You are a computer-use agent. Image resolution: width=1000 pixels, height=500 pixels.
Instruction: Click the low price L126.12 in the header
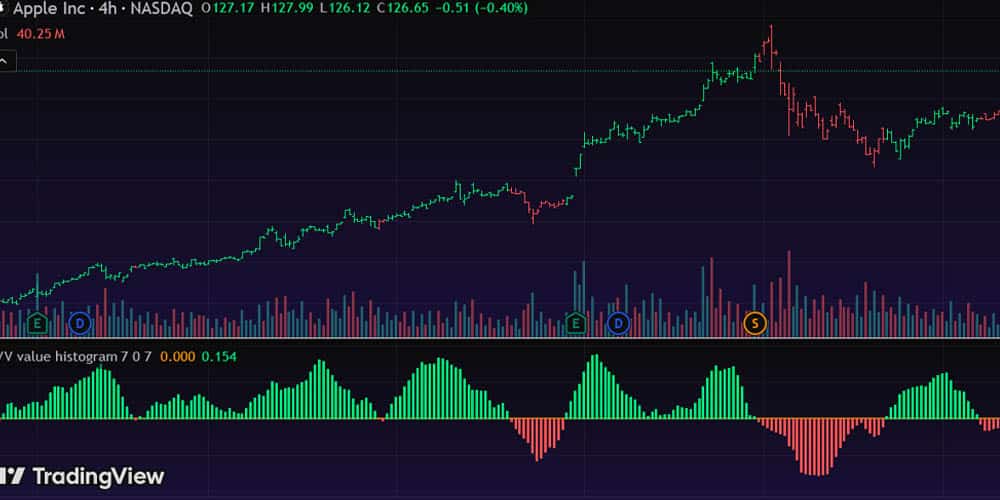[x=345, y=9]
